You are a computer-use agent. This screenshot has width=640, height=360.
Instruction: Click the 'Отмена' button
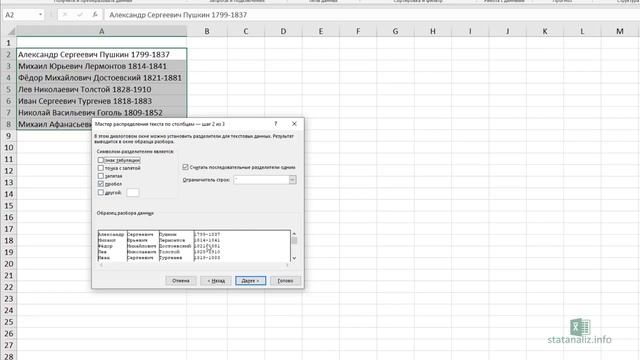click(181, 280)
